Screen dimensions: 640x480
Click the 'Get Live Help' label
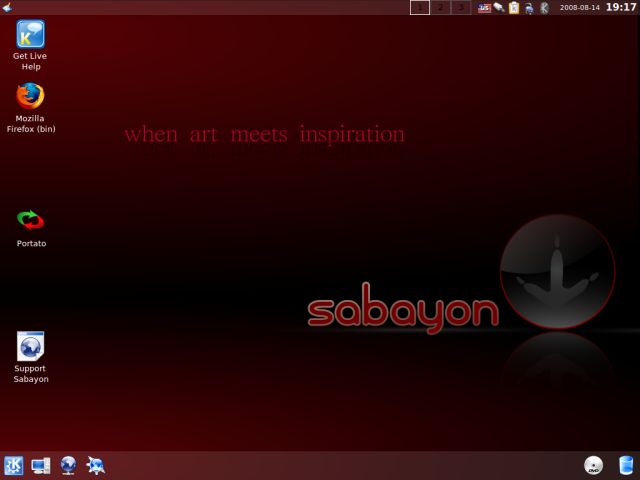pyautogui.click(x=30, y=61)
